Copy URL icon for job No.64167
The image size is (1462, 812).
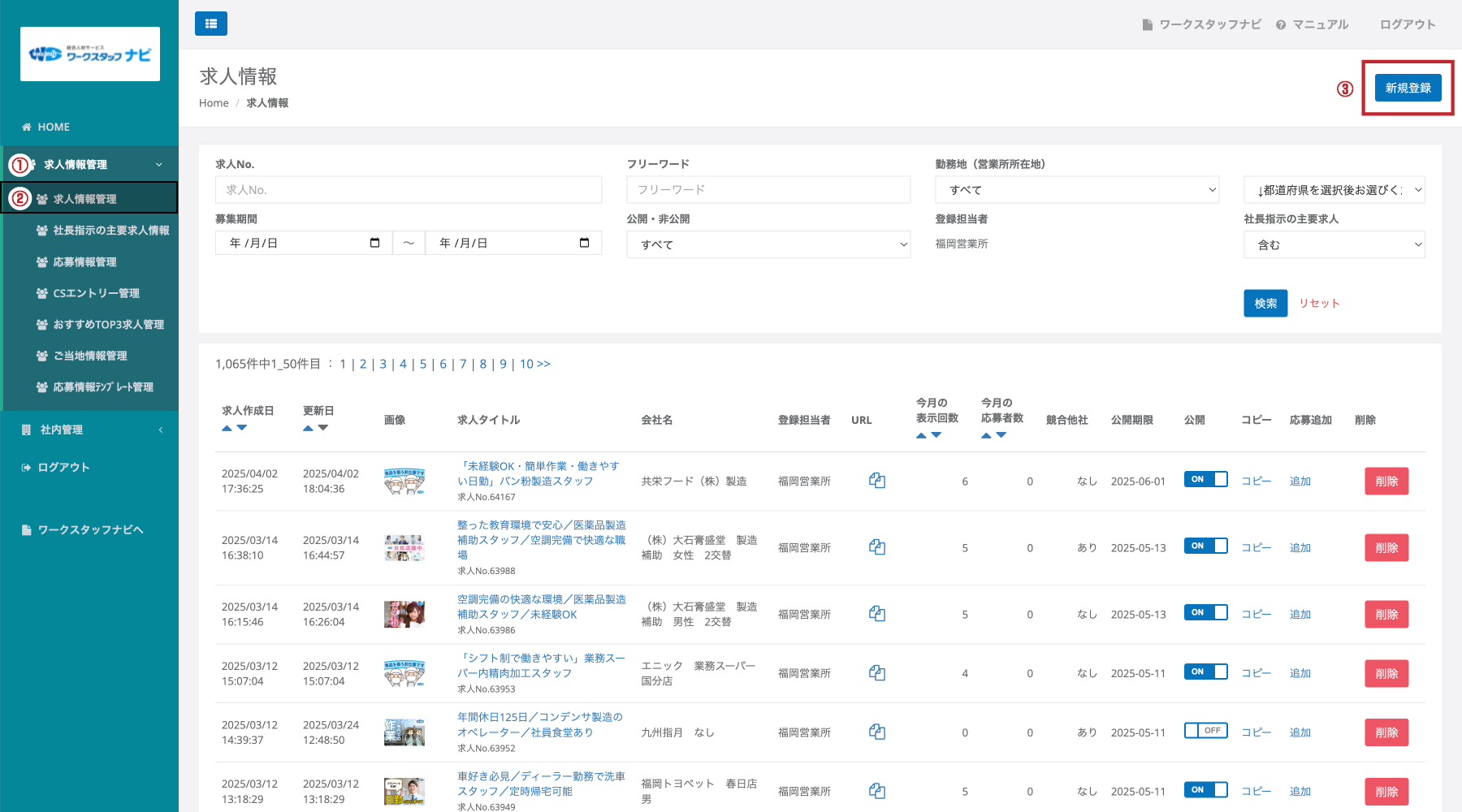click(876, 481)
